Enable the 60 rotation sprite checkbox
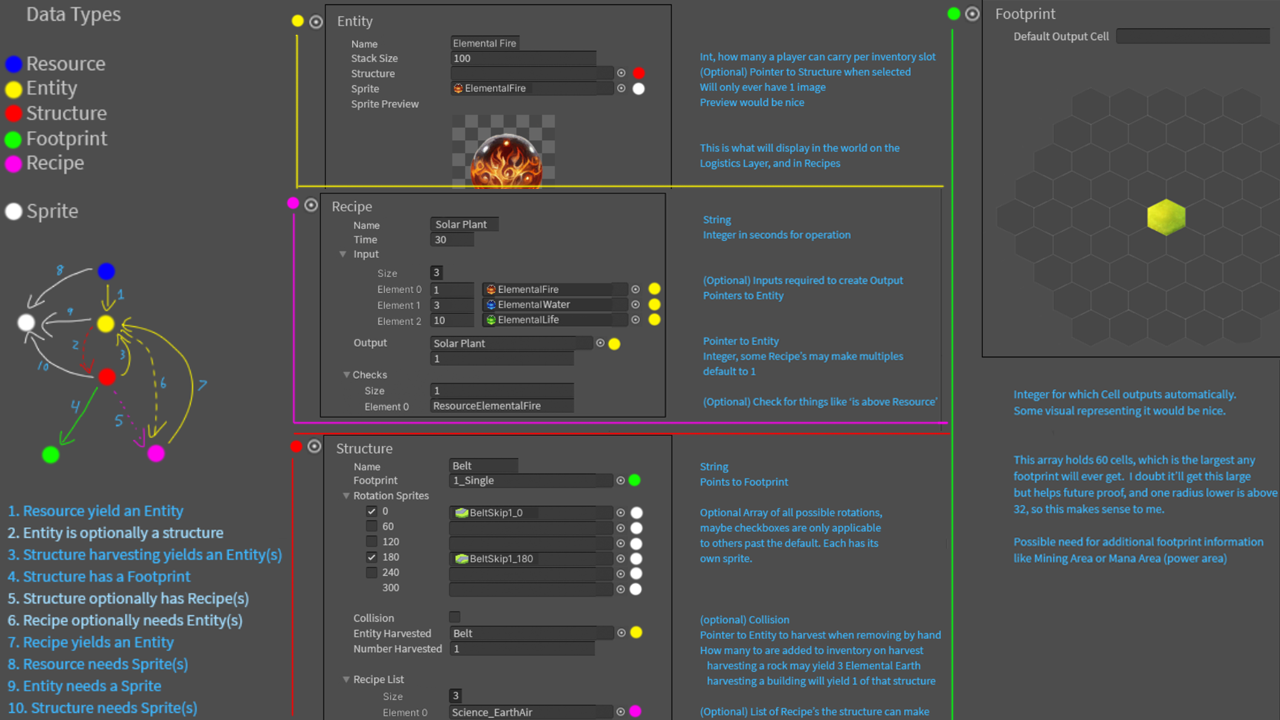The height and width of the screenshot is (720, 1280). tap(372, 526)
